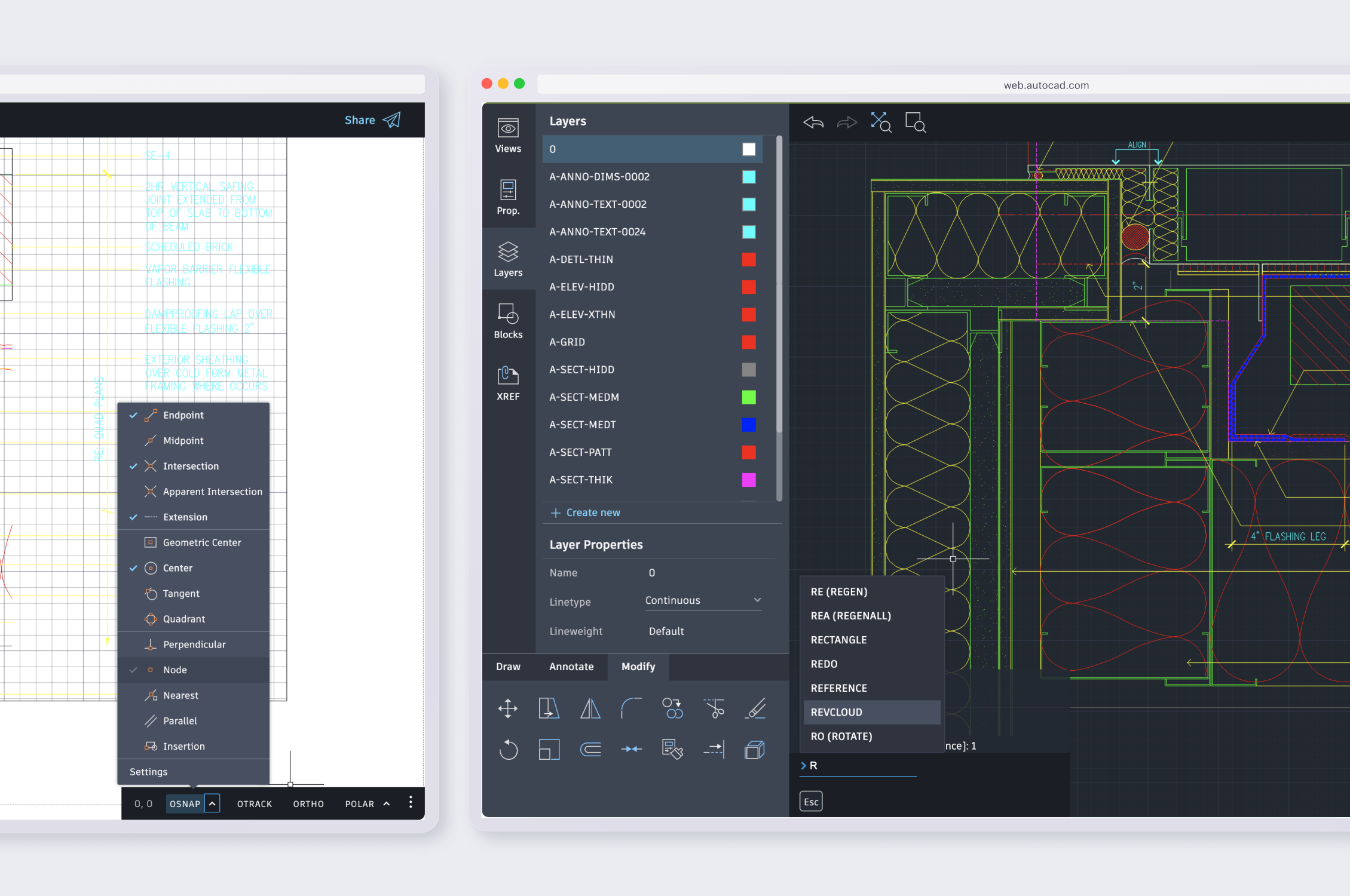1350x896 pixels.
Task: Select the Move tool icon
Action: pyautogui.click(x=508, y=708)
